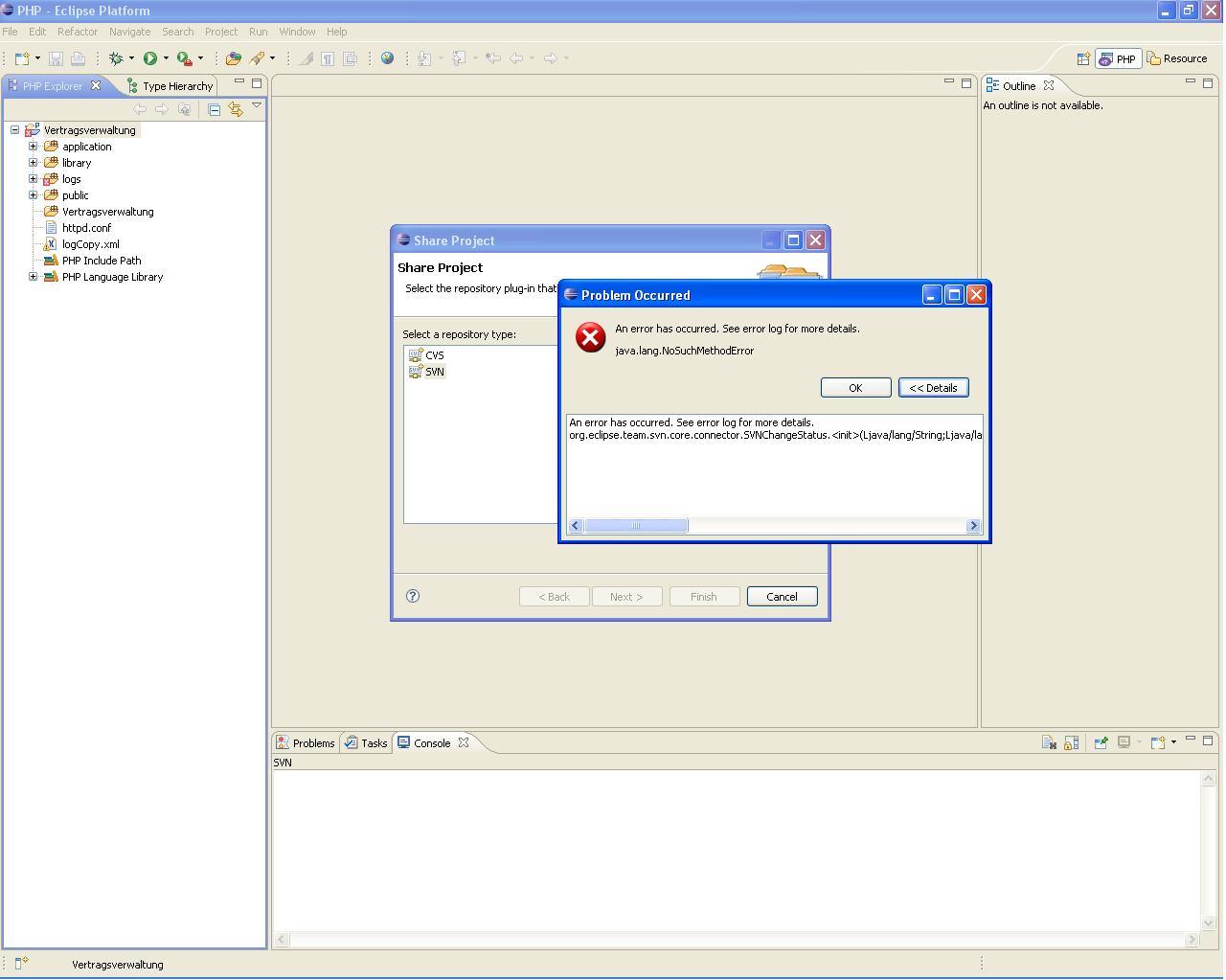Open the Run button dropdown arrow
The height and width of the screenshot is (980, 1226).
(166, 58)
